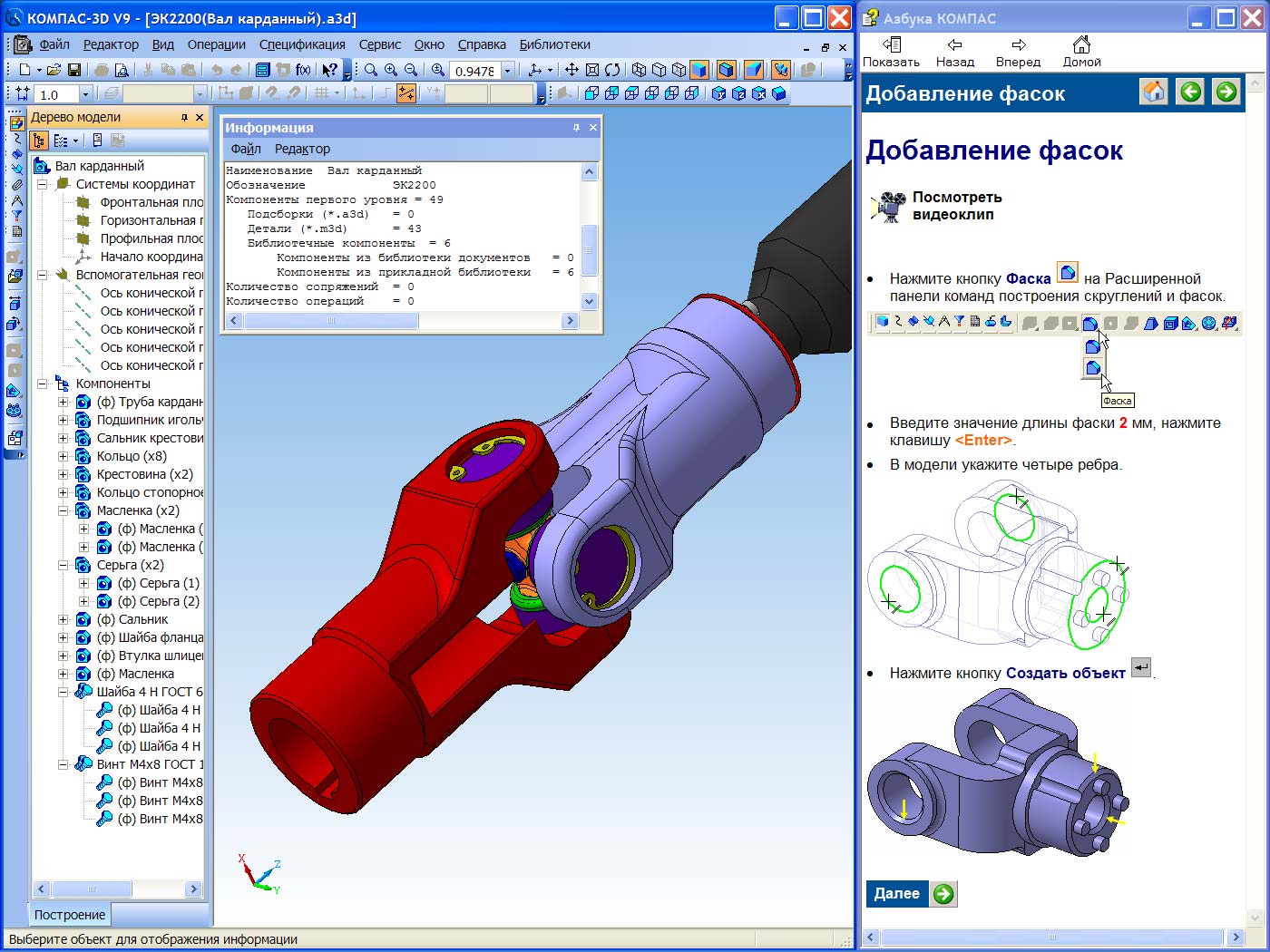Expand the (ф) Серьга (2) component
Viewport: 1270px width, 952px height.
point(83,601)
